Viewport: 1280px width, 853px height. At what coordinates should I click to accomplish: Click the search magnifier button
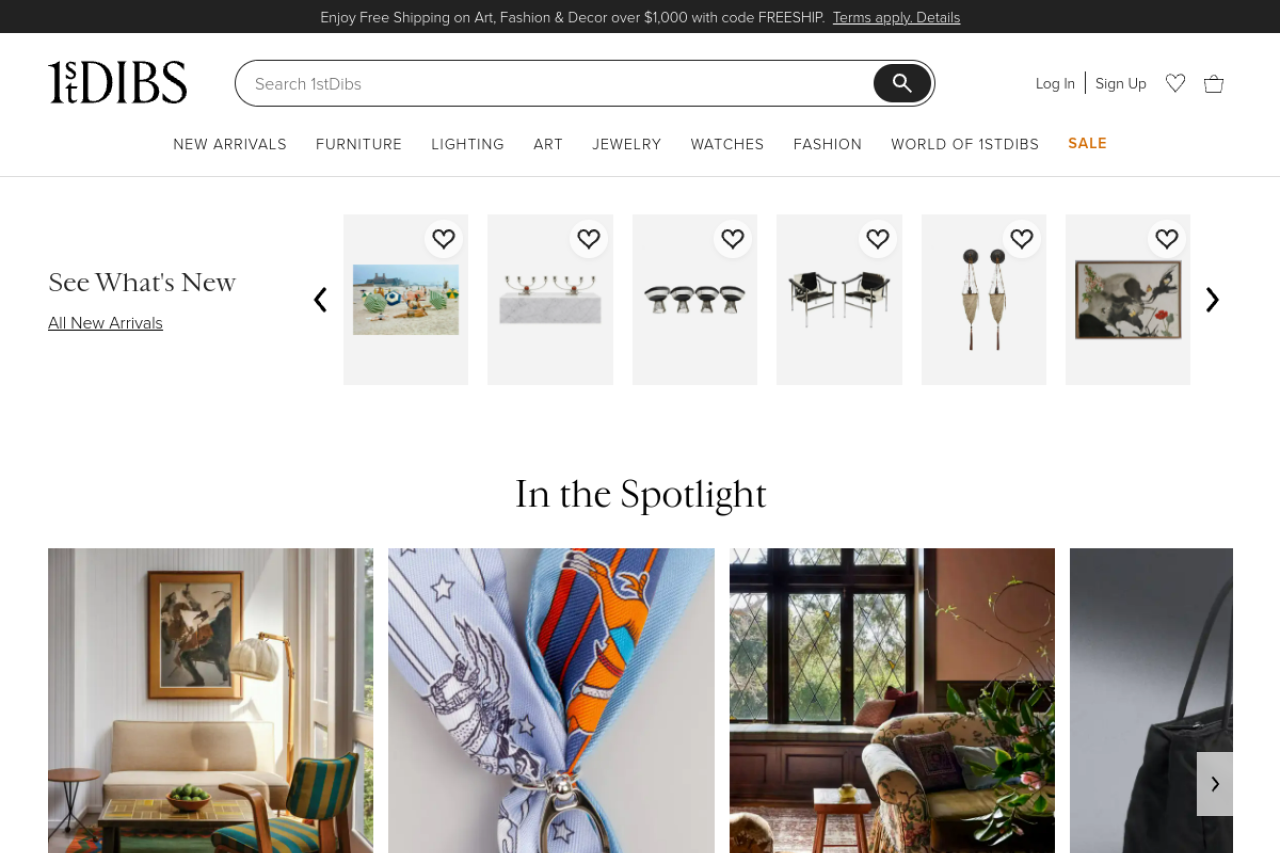pos(902,83)
